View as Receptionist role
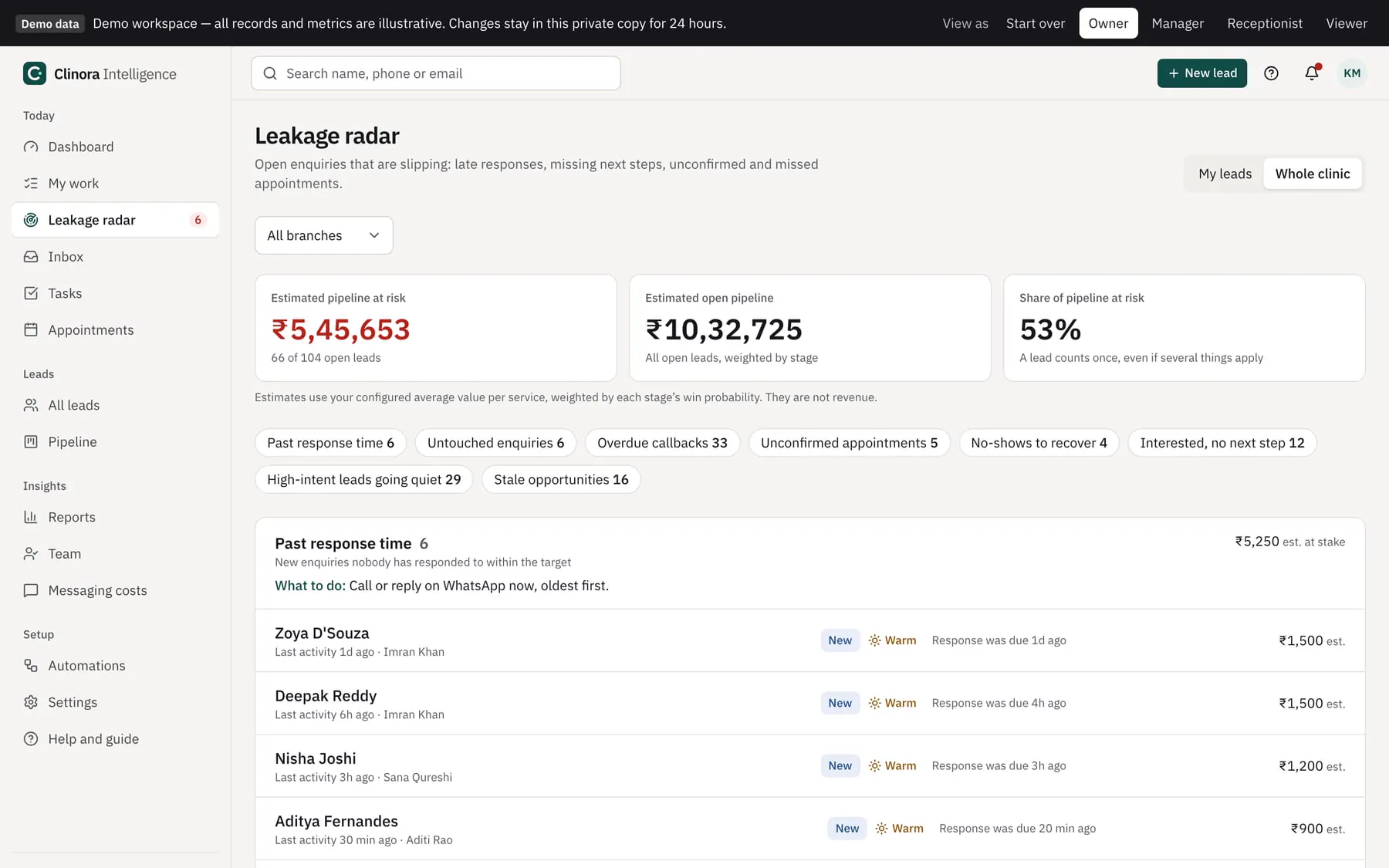This screenshot has height=868, width=1389. coord(1265,23)
